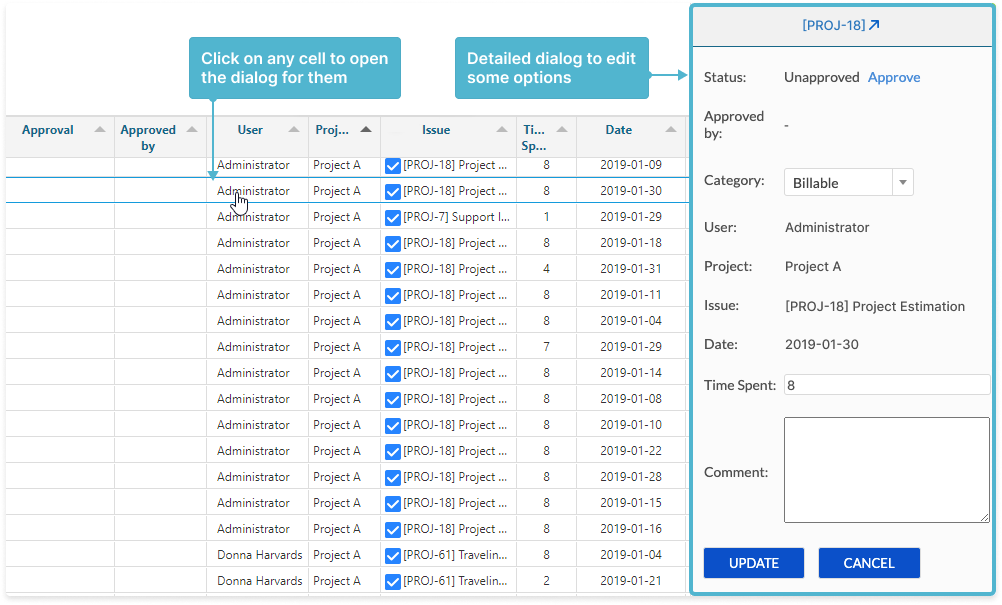Click the UPDATE button
This screenshot has width=1002, height=605.
754,563
